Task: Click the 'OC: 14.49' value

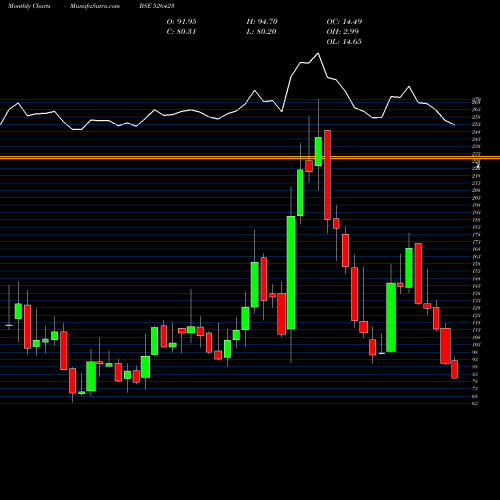Action: [x=344, y=22]
